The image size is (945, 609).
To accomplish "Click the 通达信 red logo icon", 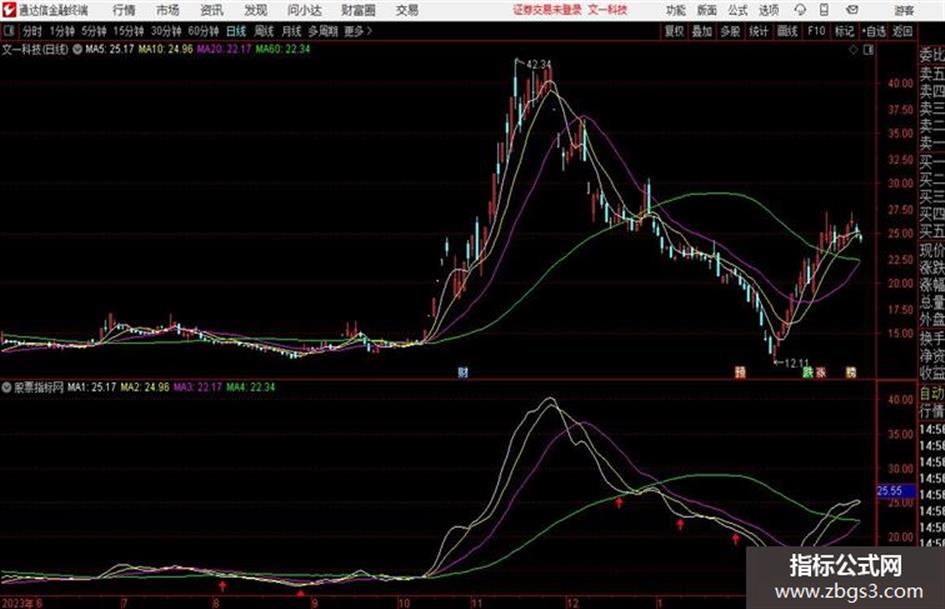I will click(x=9, y=10).
